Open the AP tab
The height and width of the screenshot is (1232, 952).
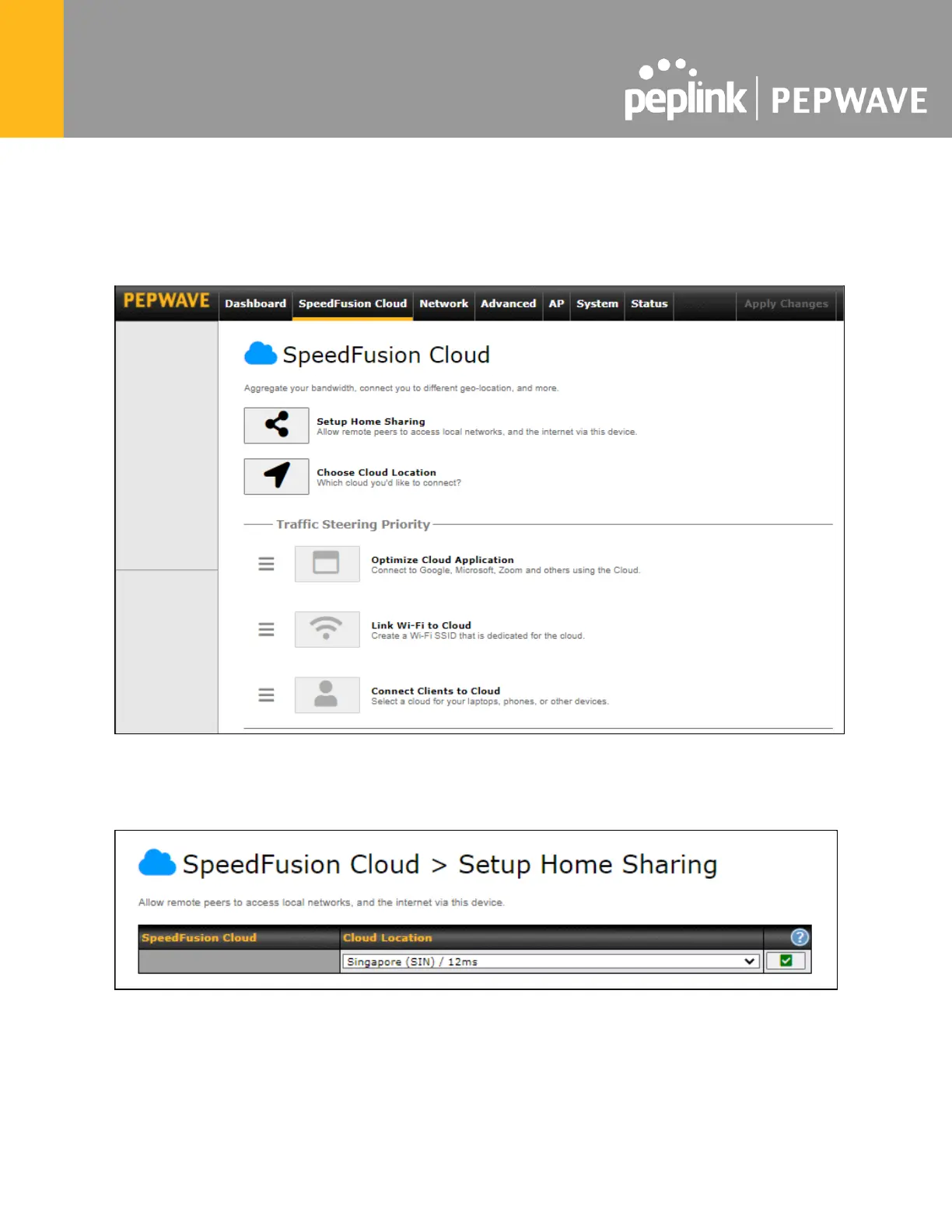click(x=556, y=303)
